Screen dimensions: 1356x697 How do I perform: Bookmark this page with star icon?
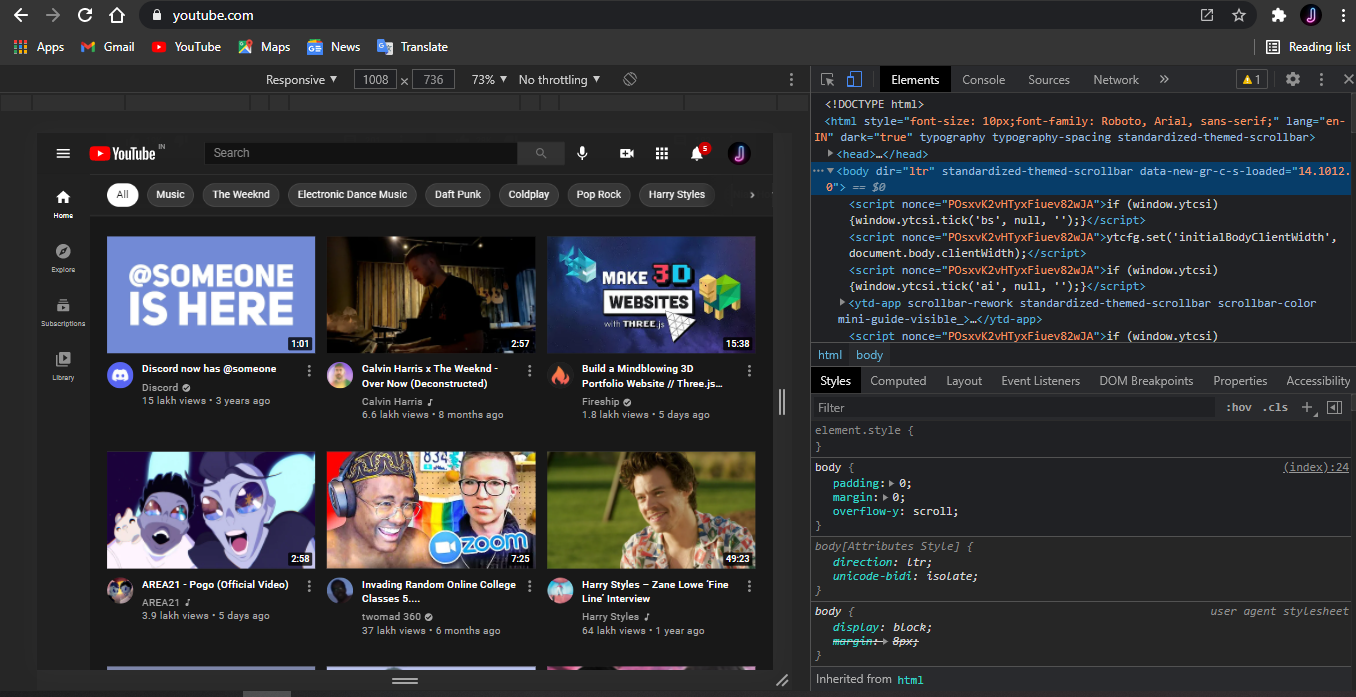(x=1239, y=15)
